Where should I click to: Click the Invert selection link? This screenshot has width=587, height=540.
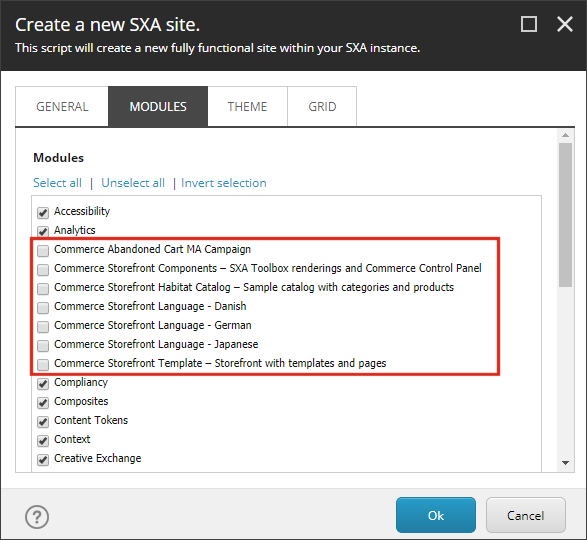(x=224, y=183)
